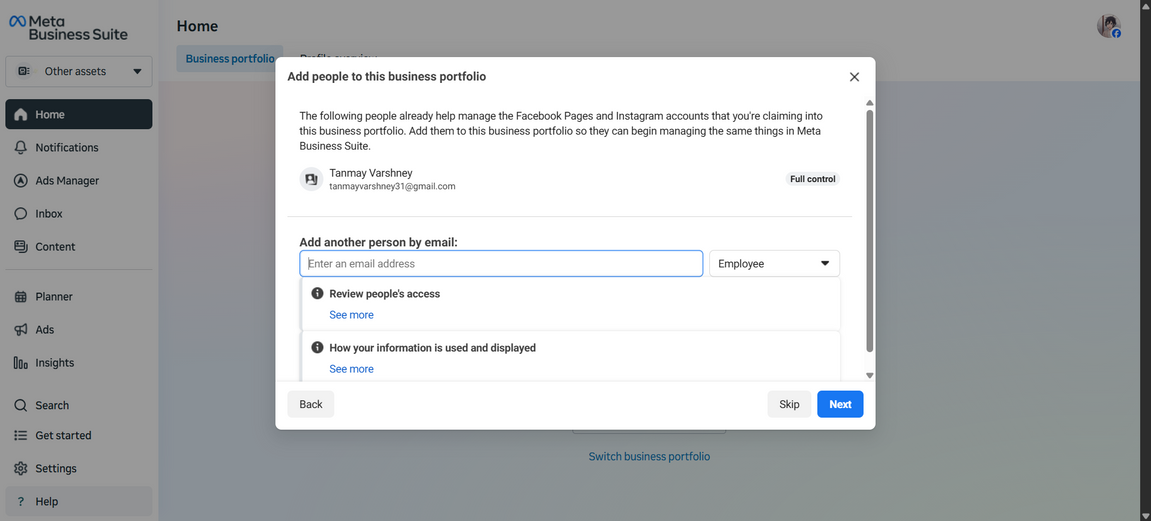This screenshot has height=521, width=1151.
Task: Open Notifications bell icon
Action: tap(21, 148)
